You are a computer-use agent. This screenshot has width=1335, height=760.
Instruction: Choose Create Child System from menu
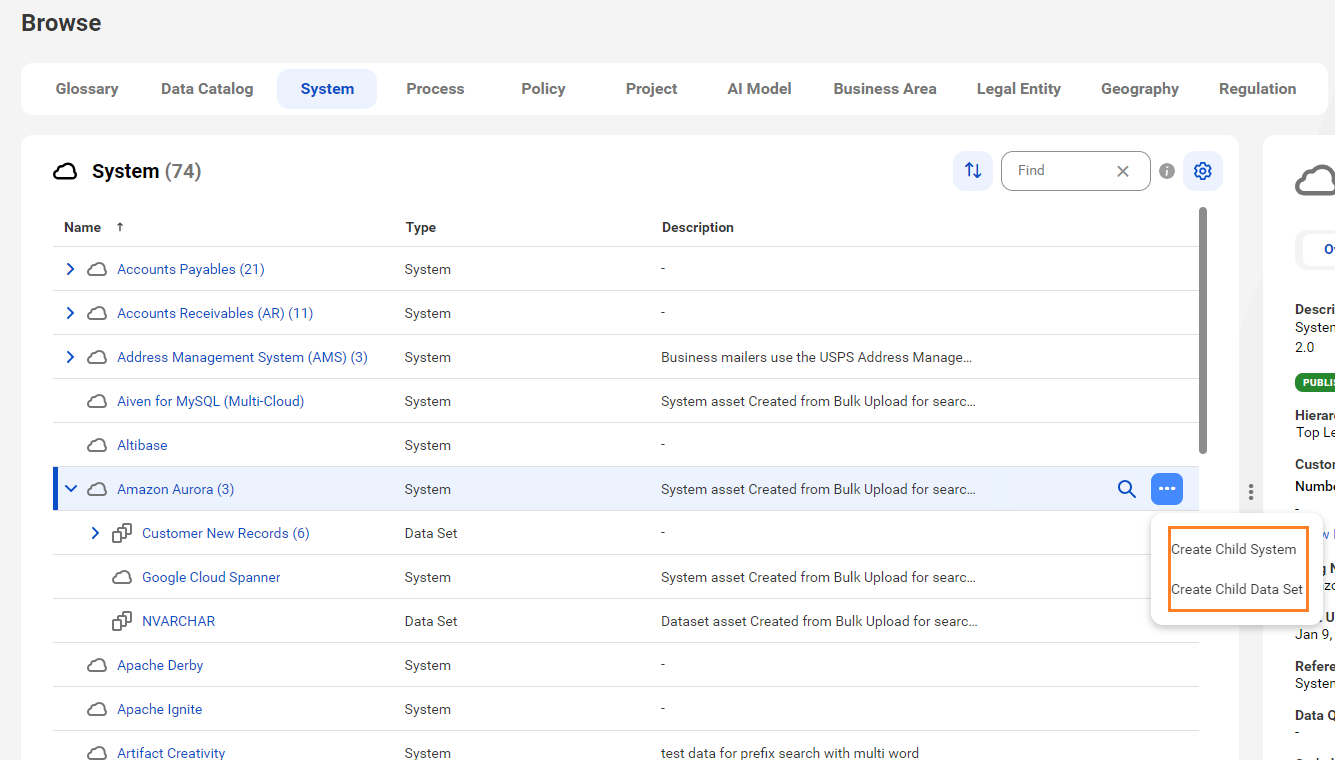tap(1233, 549)
